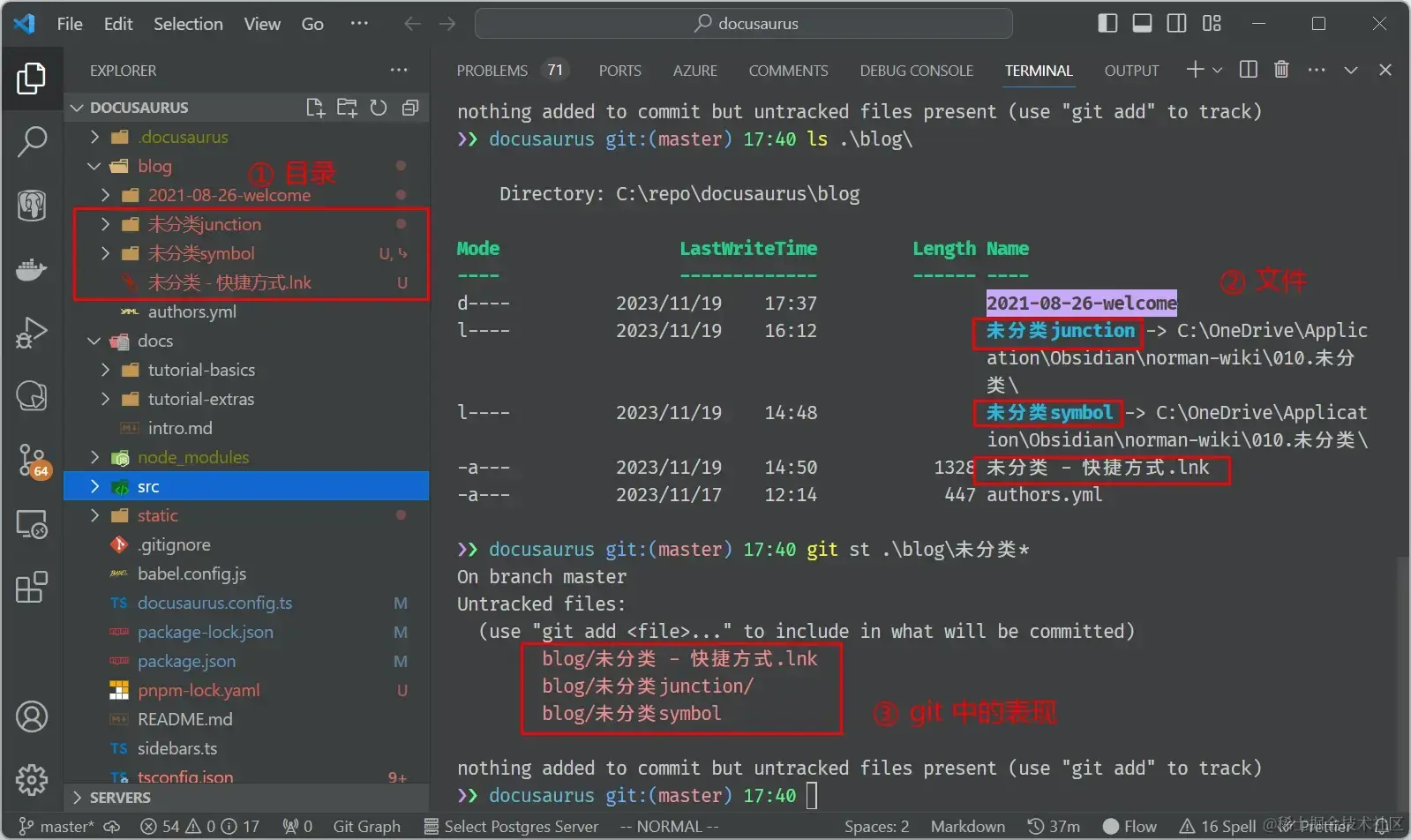Expand the 2021-08-26-welcome folder
Screen dimensions: 1411x840
[x=105, y=195]
